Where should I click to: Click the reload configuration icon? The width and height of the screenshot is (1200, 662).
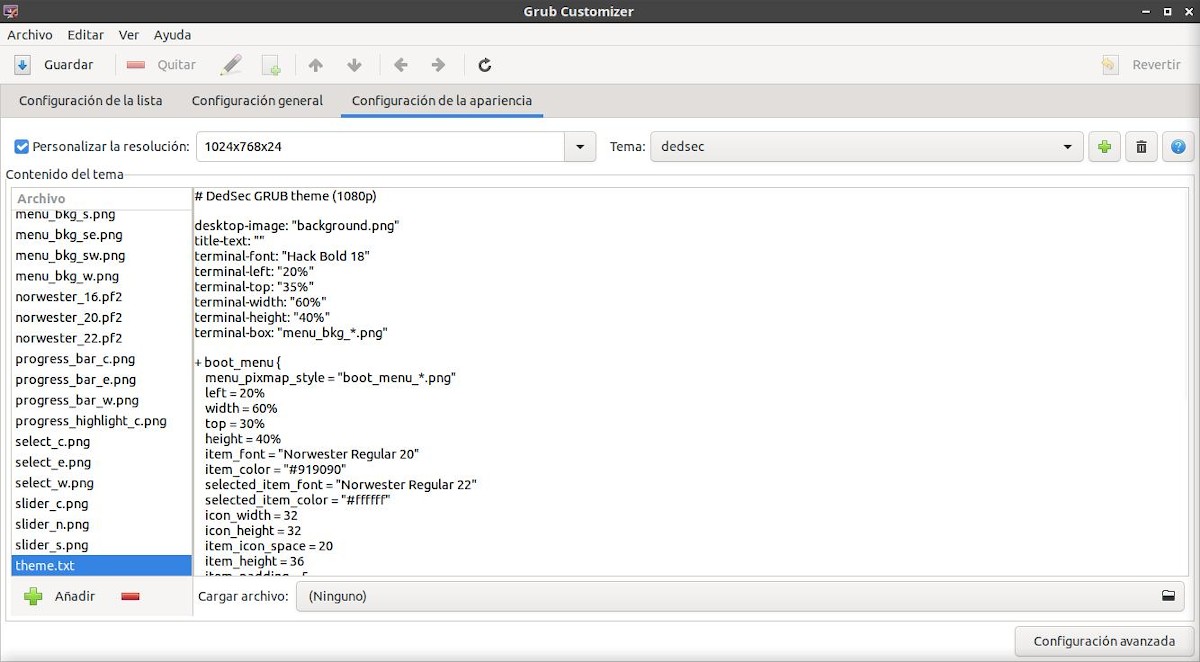(484, 65)
